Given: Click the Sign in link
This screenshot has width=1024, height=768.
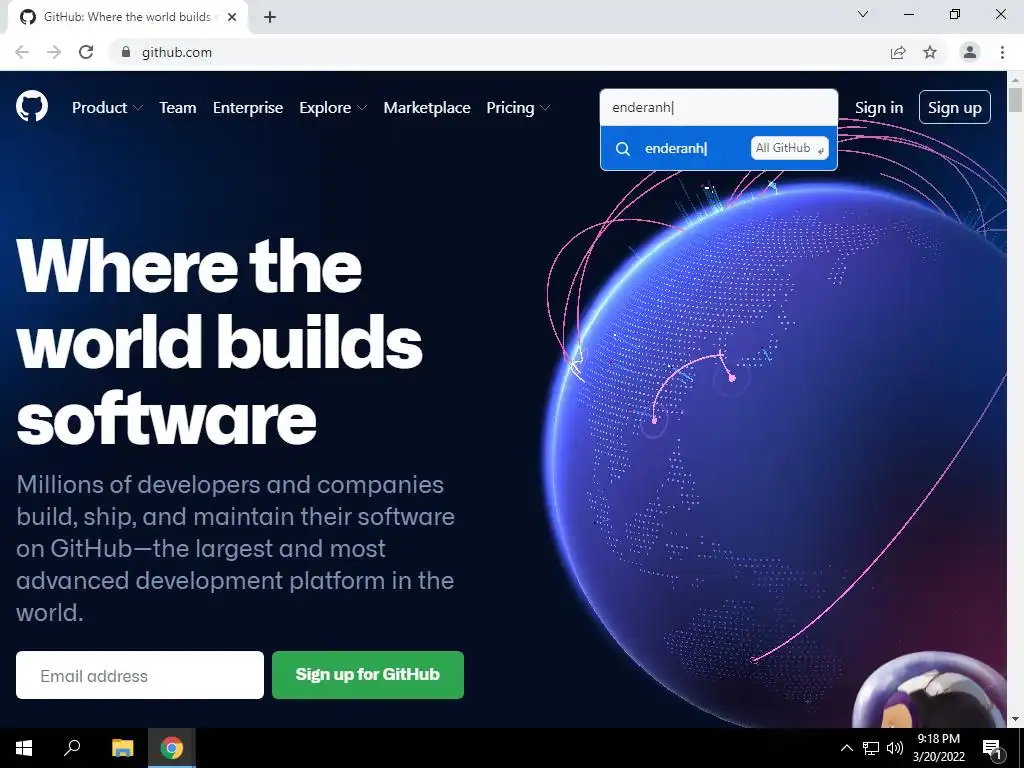Looking at the screenshot, I should 879,108.
